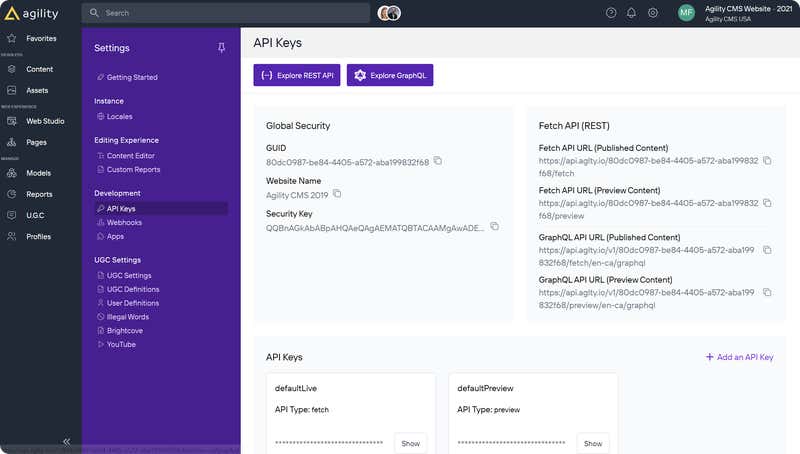
Task: Open Webhooks settings
Action: click(119, 222)
